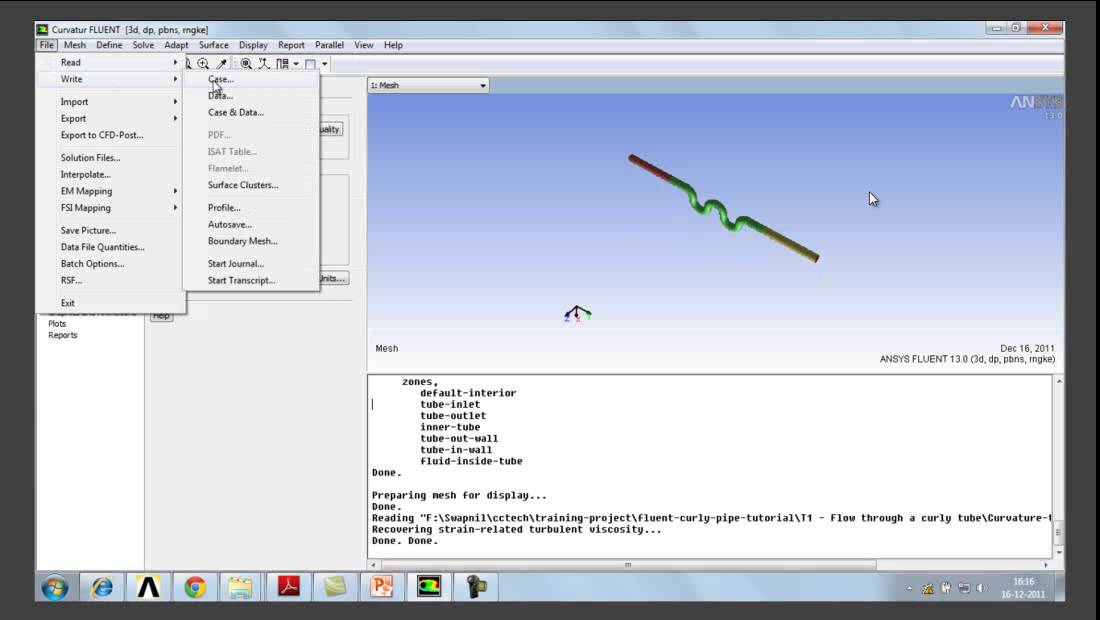The image size is (1100, 620).
Task: Expand the Read submenu
Action: click(x=111, y=62)
